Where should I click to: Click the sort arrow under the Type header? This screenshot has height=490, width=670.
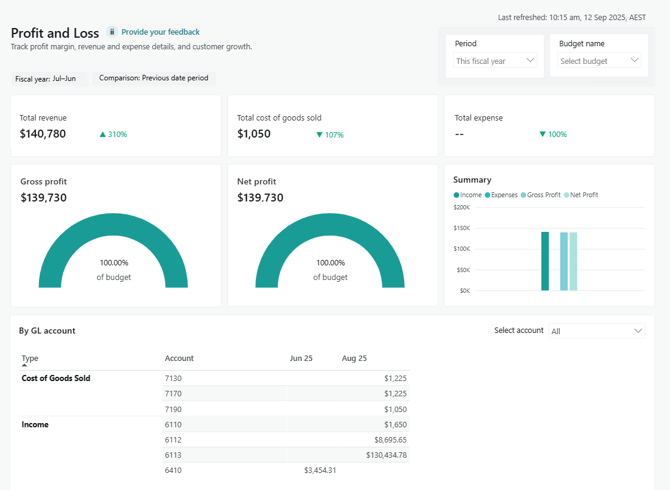coord(24,366)
